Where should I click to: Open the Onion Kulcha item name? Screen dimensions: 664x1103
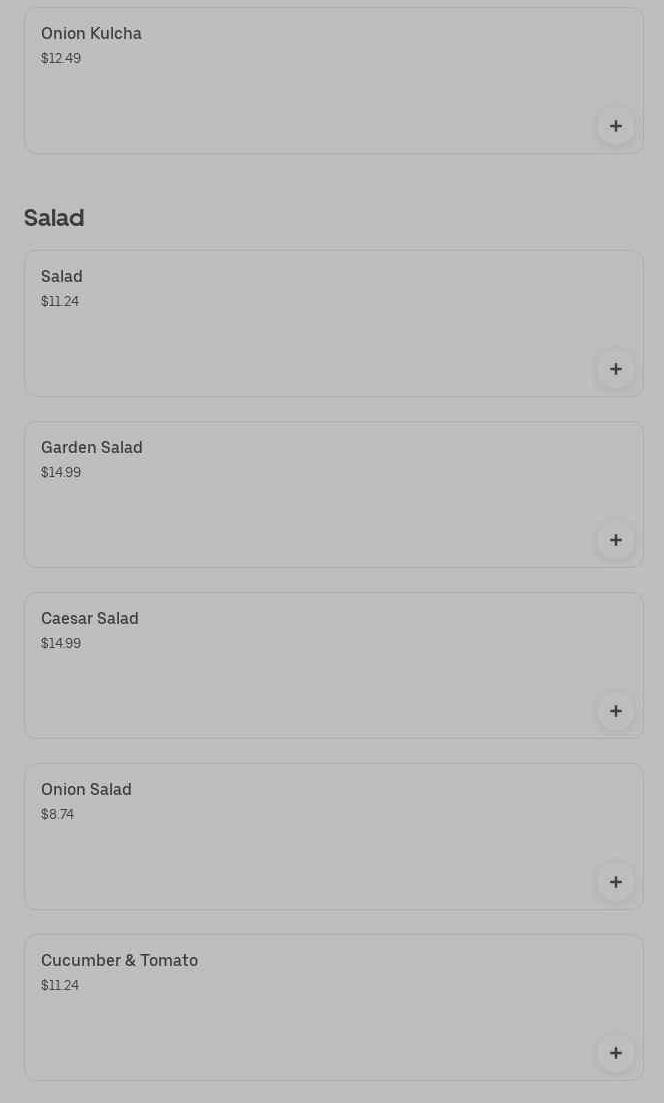[91, 34]
